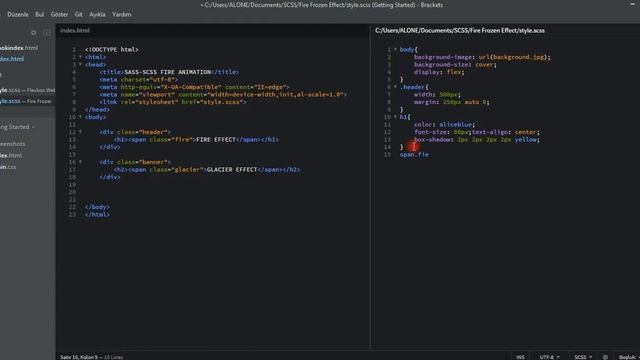This screenshot has height=360, width=640.
Task: Open bookindex.html in working files
Action: (x=19, y=48)
